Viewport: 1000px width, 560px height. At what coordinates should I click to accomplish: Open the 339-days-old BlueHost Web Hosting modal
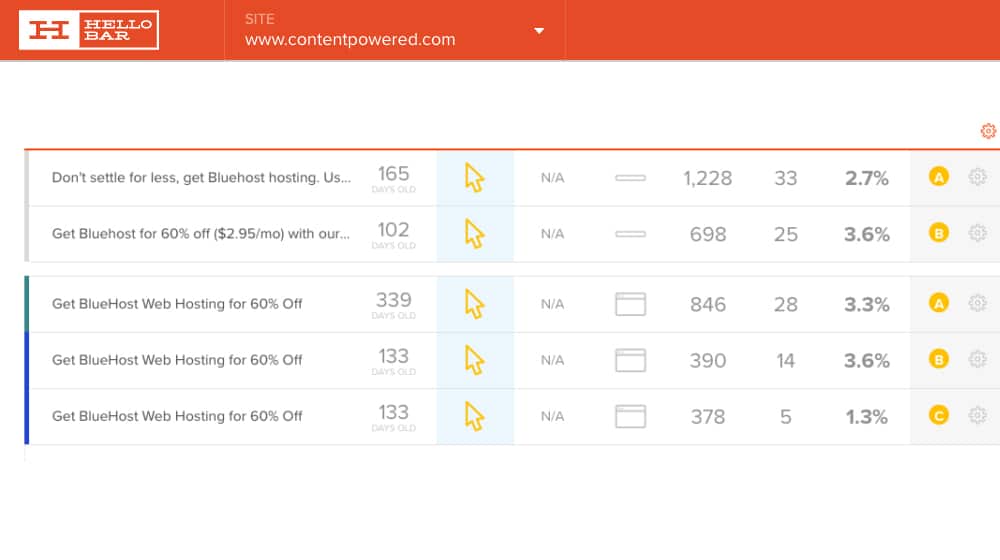(x=177, y=304)
